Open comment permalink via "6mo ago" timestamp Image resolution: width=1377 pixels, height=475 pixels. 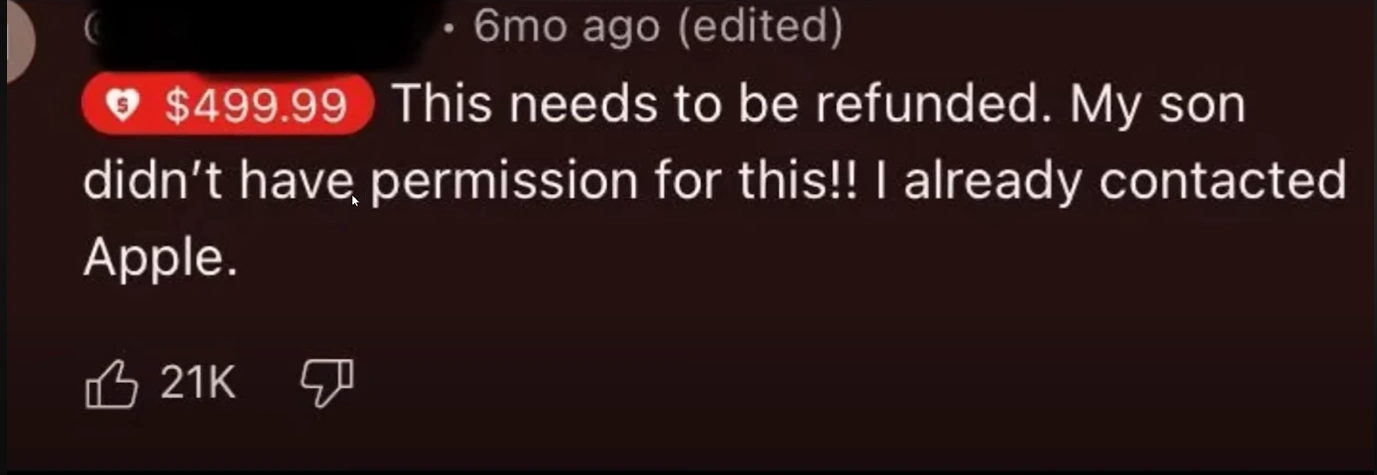tap(567, 27)
